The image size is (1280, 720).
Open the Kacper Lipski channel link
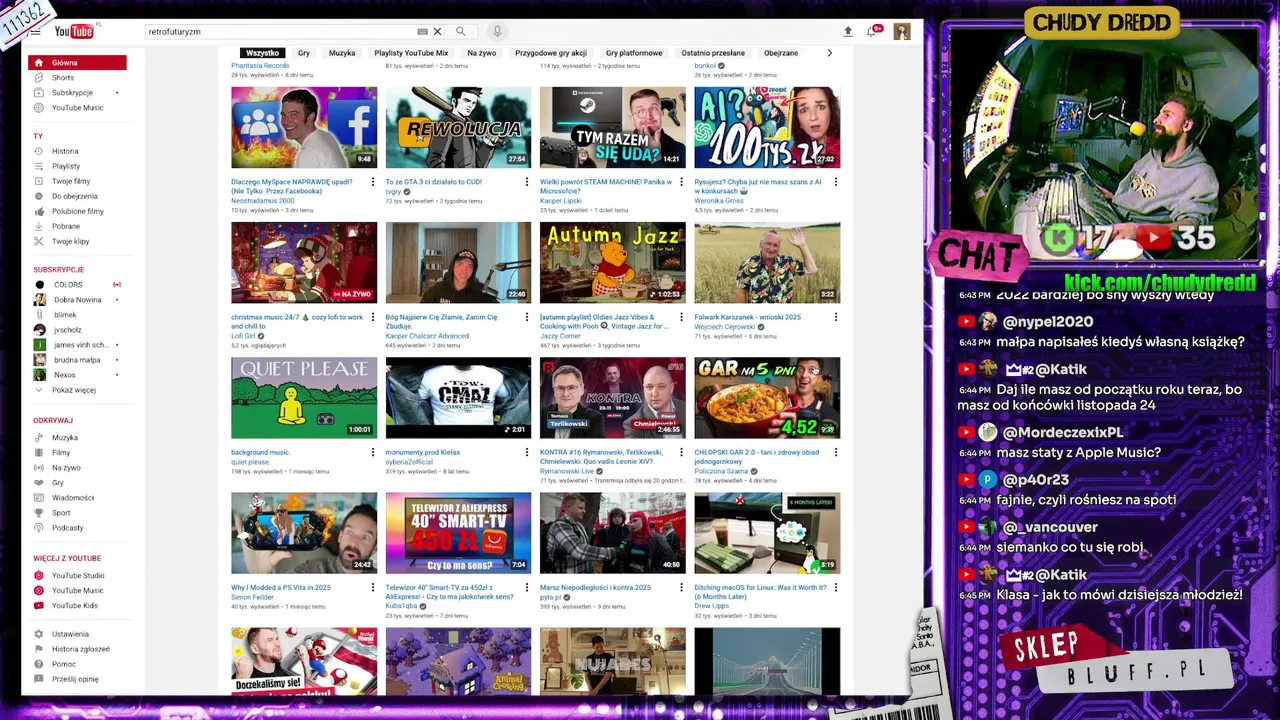pyautogui.click(x=561, y=200)
